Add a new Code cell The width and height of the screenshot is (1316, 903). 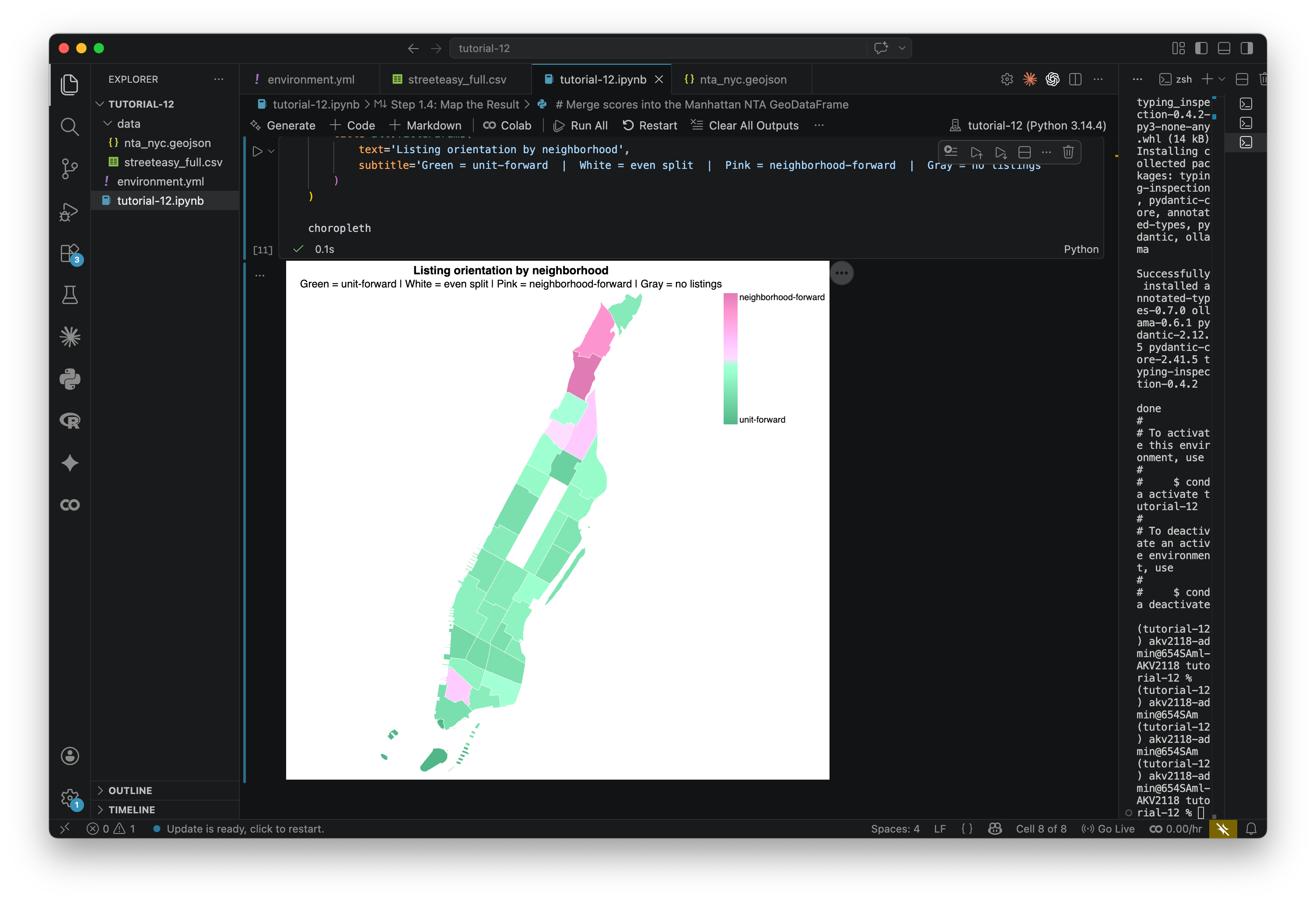[352, 125]
